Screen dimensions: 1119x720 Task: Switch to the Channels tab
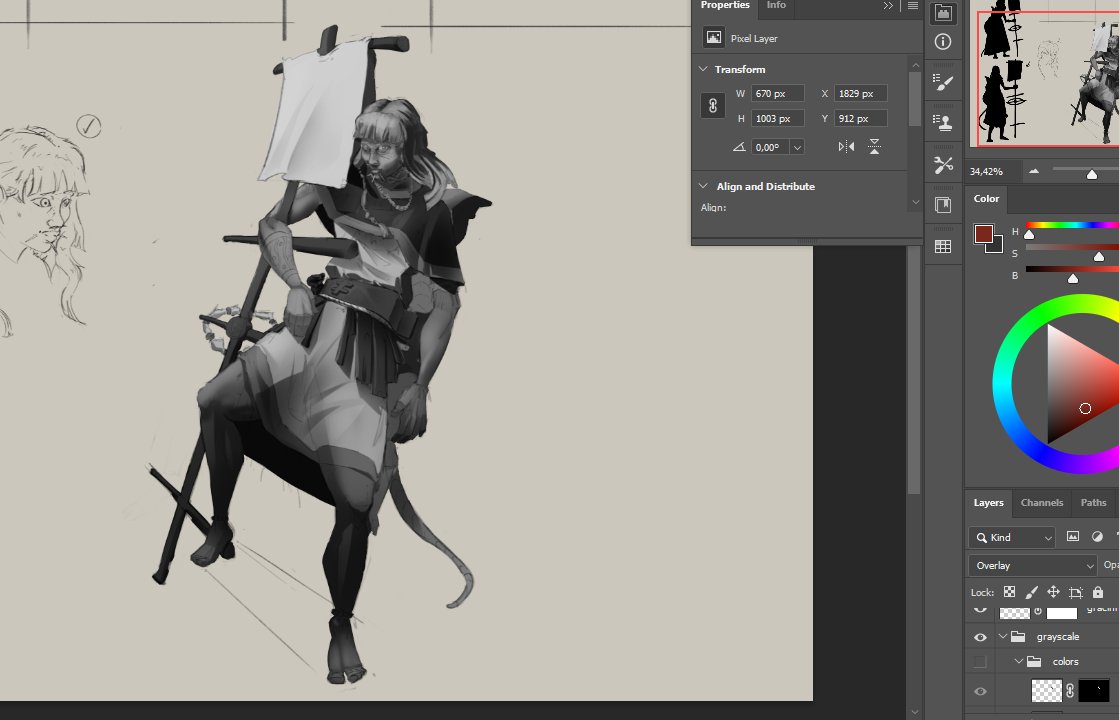pos(1042,503)
